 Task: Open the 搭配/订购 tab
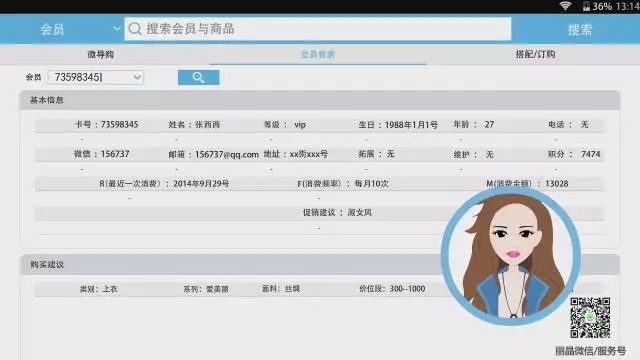pos(535,54)
